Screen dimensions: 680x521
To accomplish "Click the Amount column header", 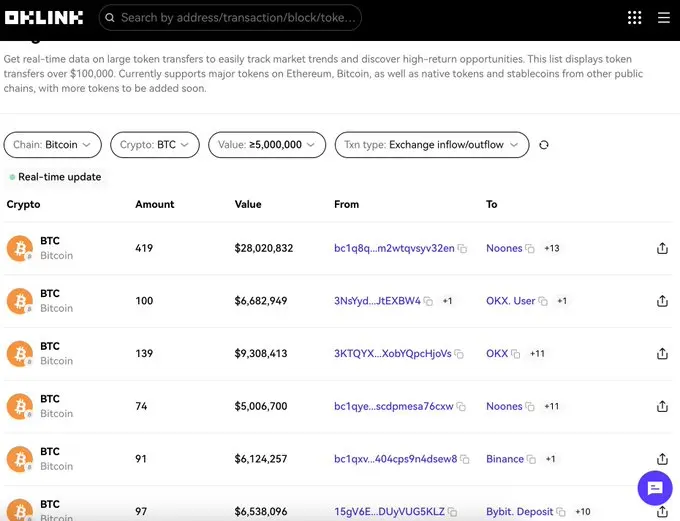I will click(154, 204).
